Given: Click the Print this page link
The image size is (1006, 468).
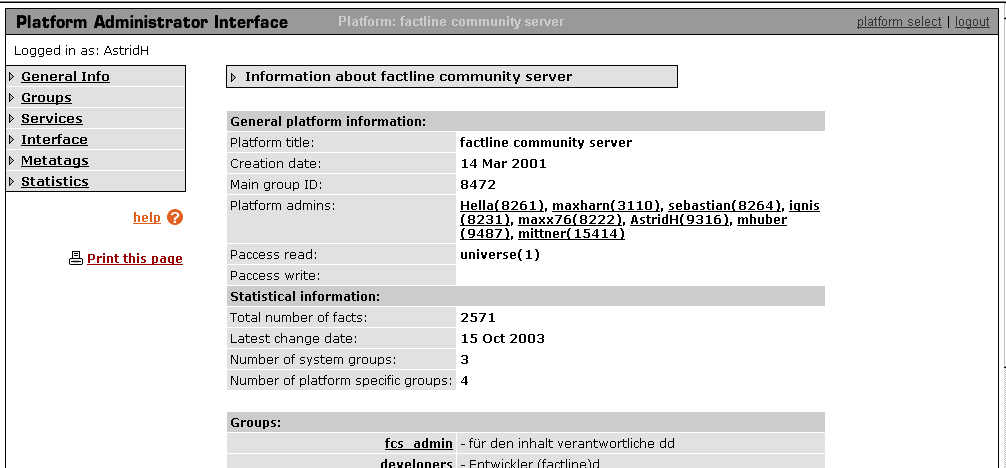Looking at the screenshot, I should tap(135, 259).
